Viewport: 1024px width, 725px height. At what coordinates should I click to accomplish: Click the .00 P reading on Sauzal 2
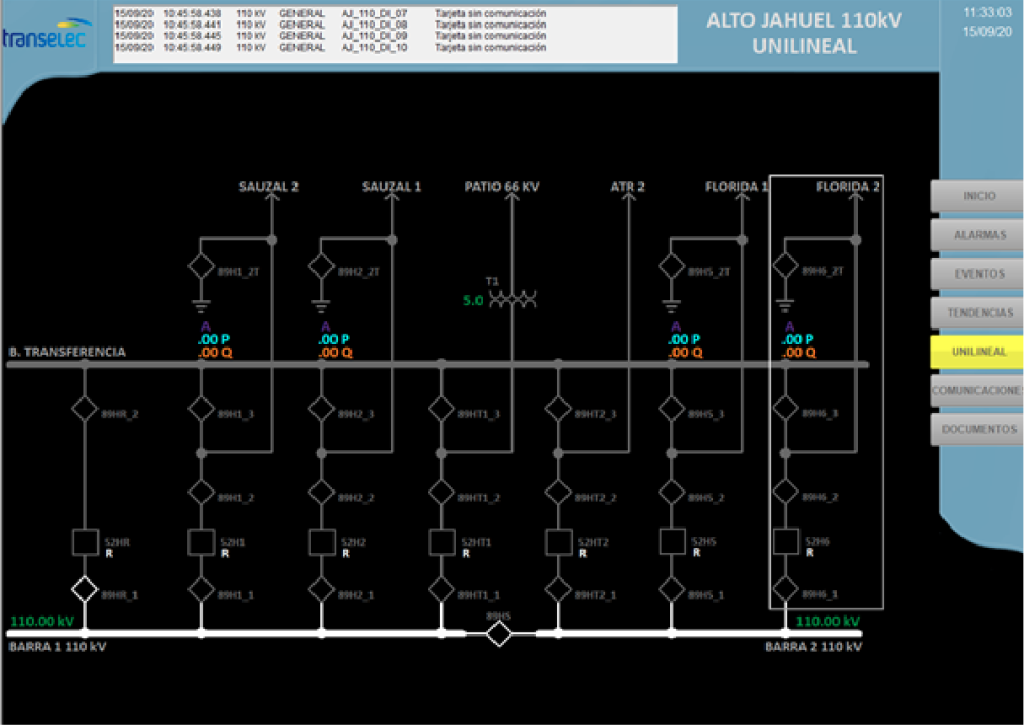tap(214, 339)
